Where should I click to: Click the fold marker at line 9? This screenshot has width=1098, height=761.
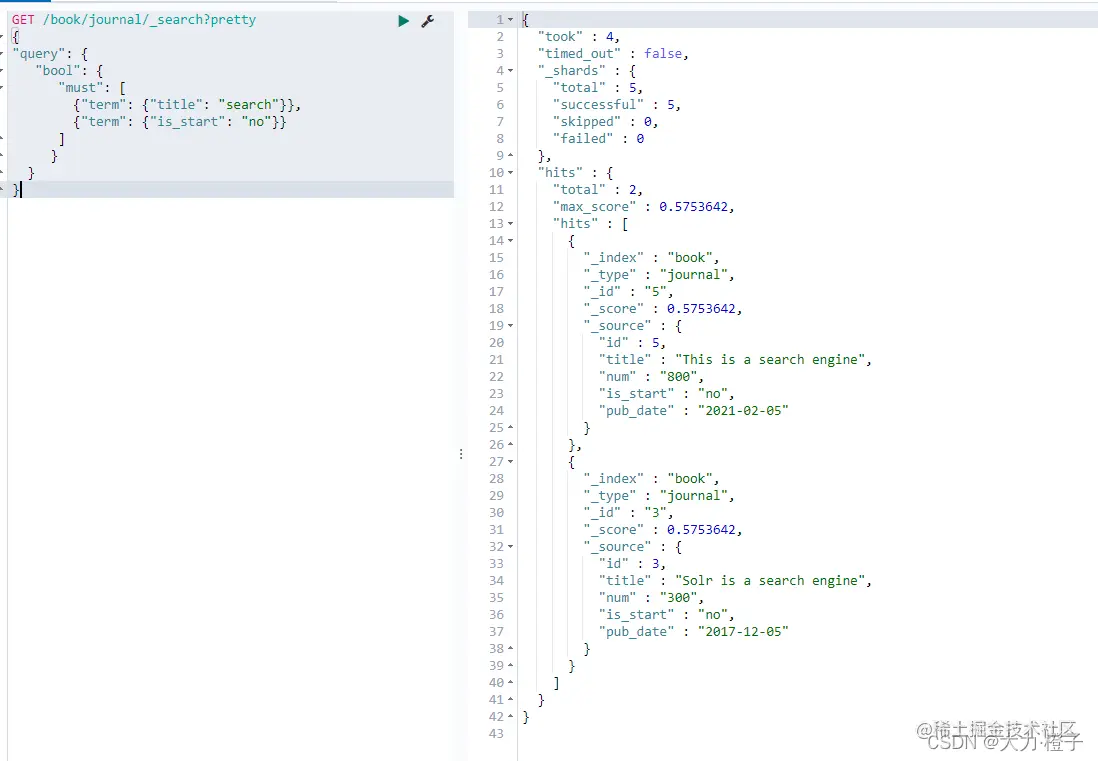pyautogui.click(x=510, y=155)
